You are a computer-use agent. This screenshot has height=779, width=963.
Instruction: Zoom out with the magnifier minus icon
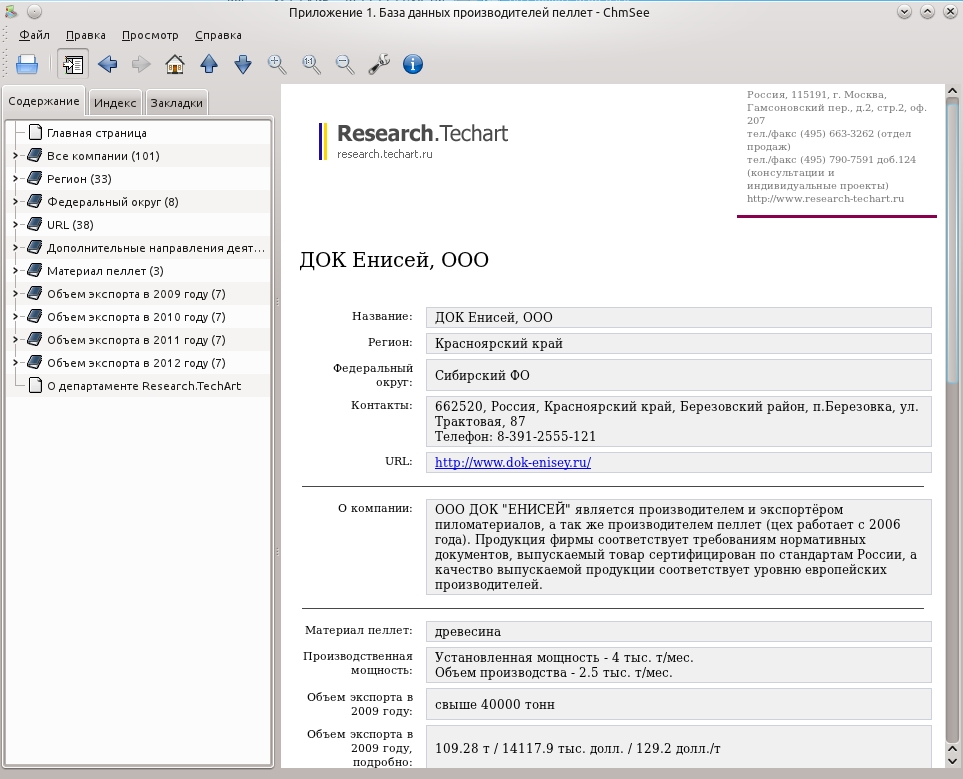pos(345,64)
